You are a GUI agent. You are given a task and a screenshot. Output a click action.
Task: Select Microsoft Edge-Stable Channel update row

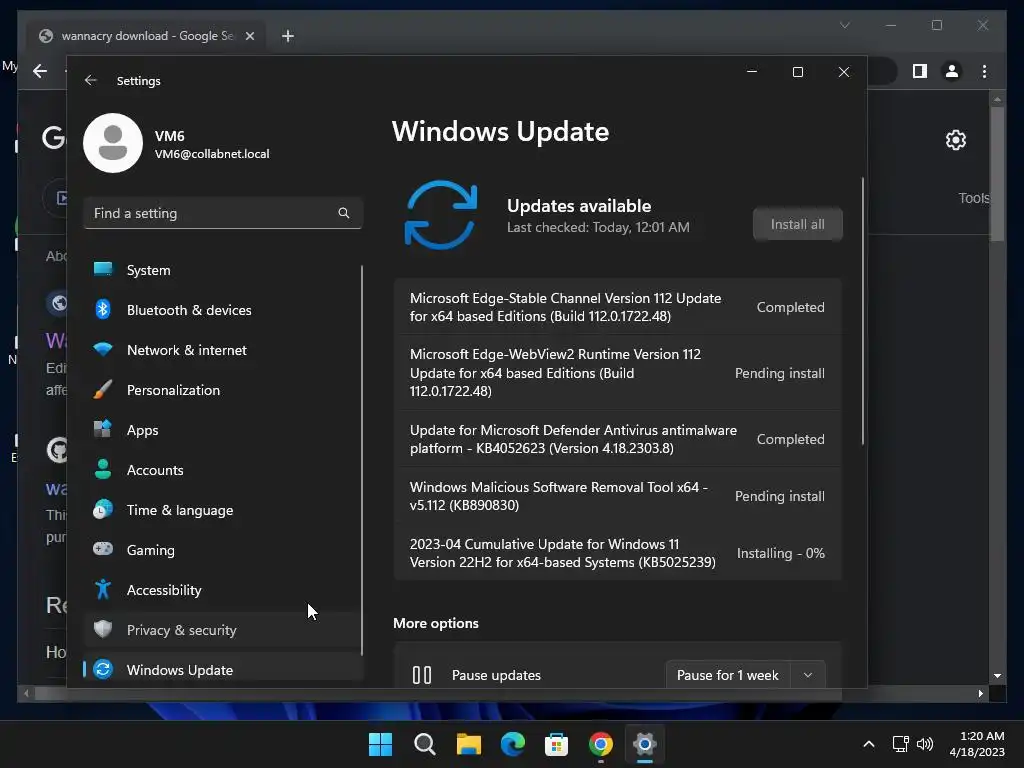point(617,307)
